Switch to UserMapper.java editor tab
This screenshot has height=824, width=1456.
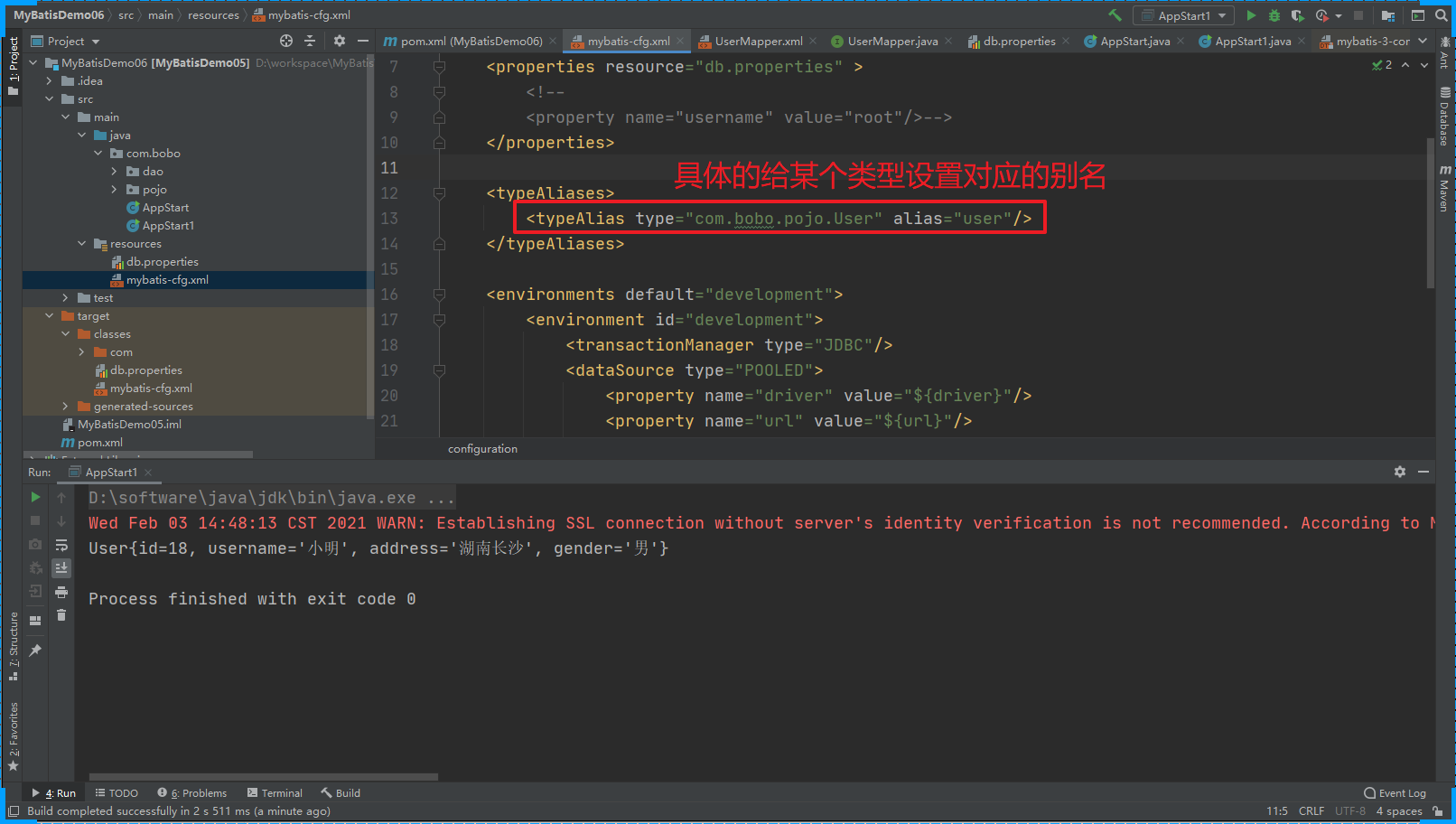pos(892,41)
